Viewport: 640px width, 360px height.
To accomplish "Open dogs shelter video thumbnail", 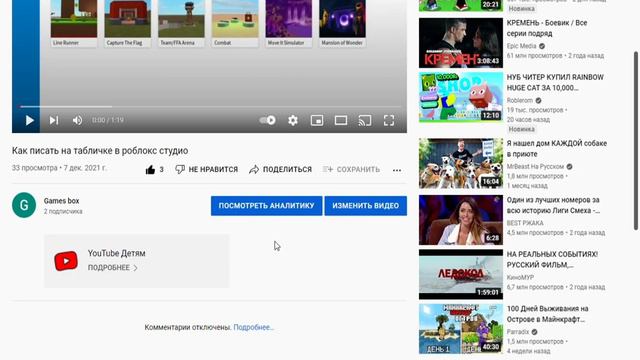I will [461, 163].
